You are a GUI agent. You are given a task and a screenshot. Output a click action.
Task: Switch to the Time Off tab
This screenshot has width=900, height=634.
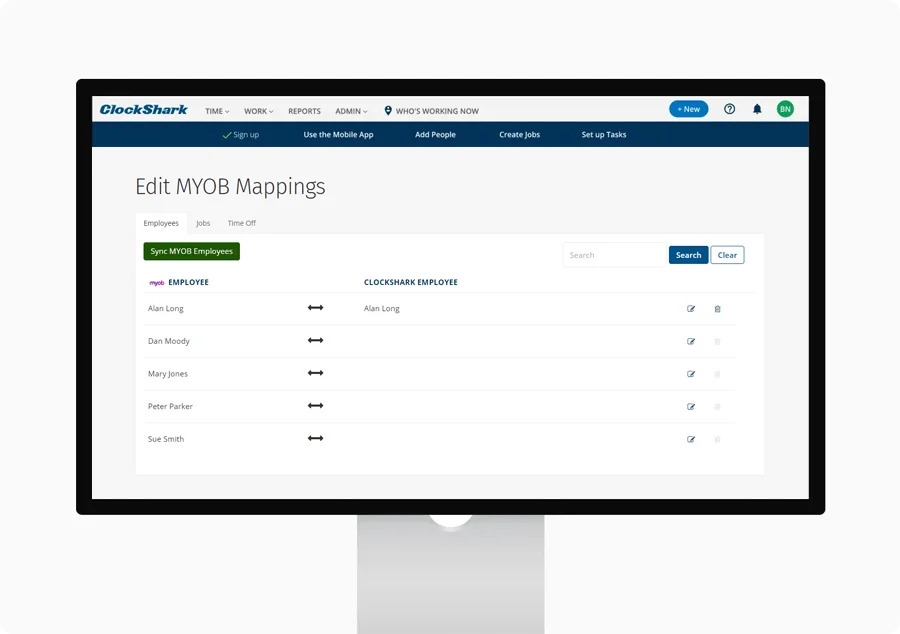coord(242,223)
